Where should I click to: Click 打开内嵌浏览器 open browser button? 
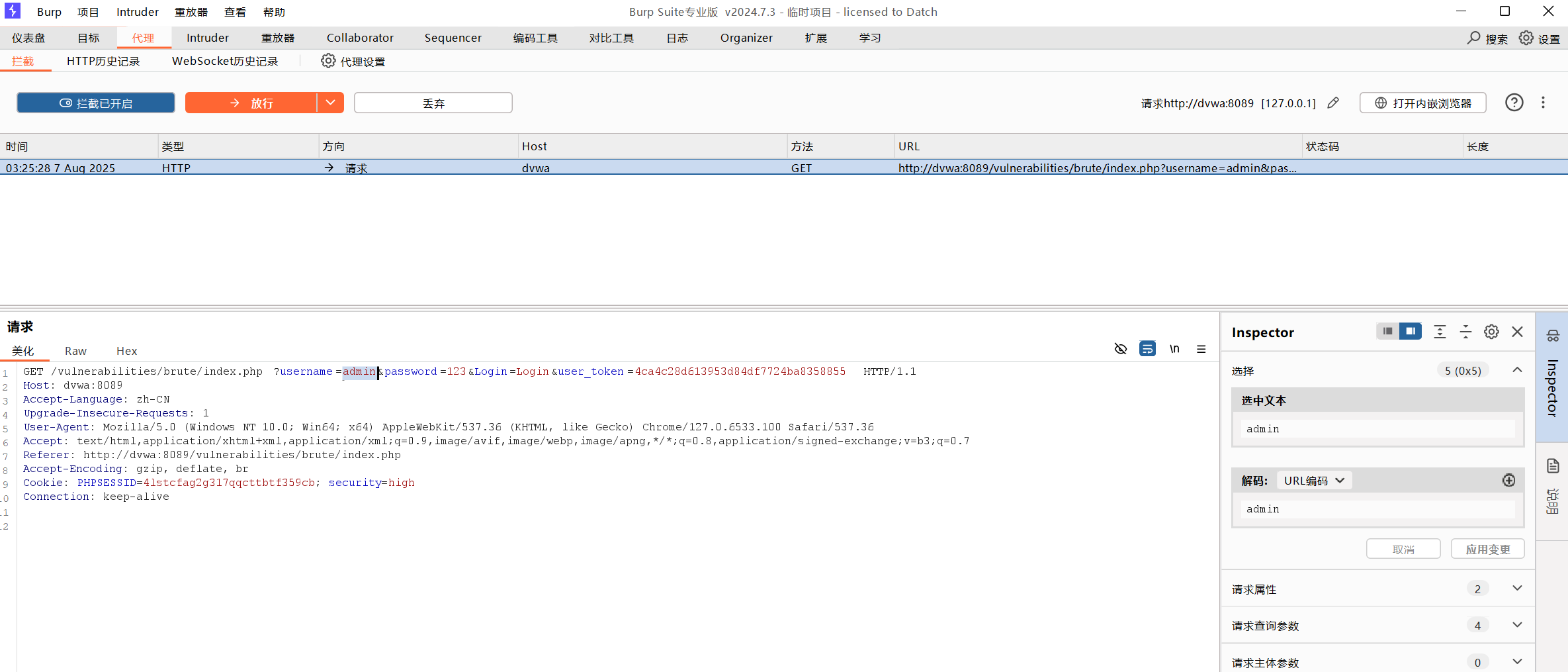(x=1422, y=103)
